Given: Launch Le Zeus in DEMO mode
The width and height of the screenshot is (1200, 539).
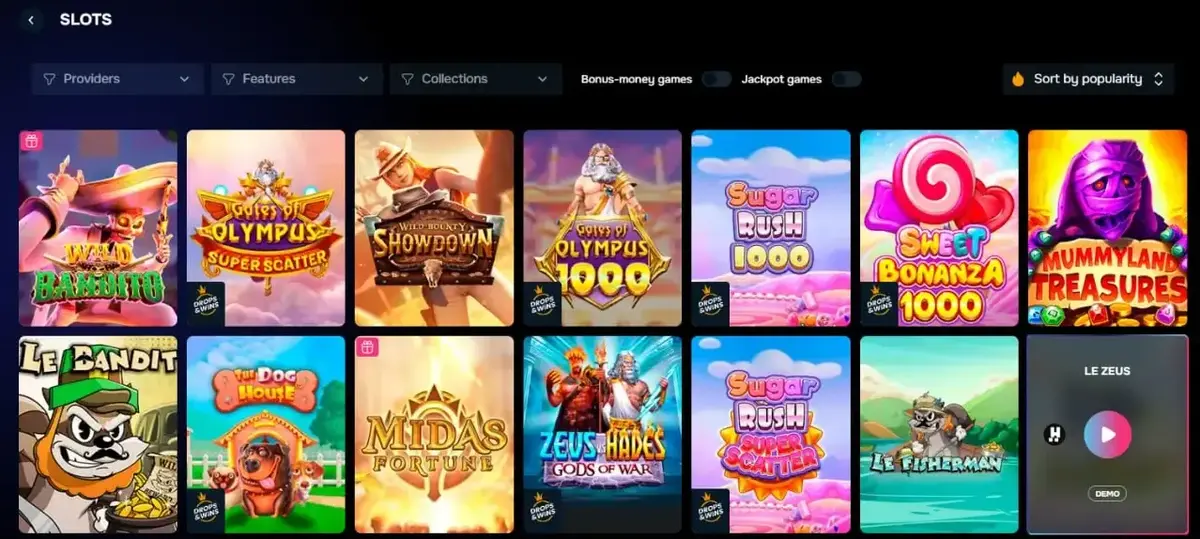Looking at the screenshot, I should pyautogui.click(x=1107, y=493).
